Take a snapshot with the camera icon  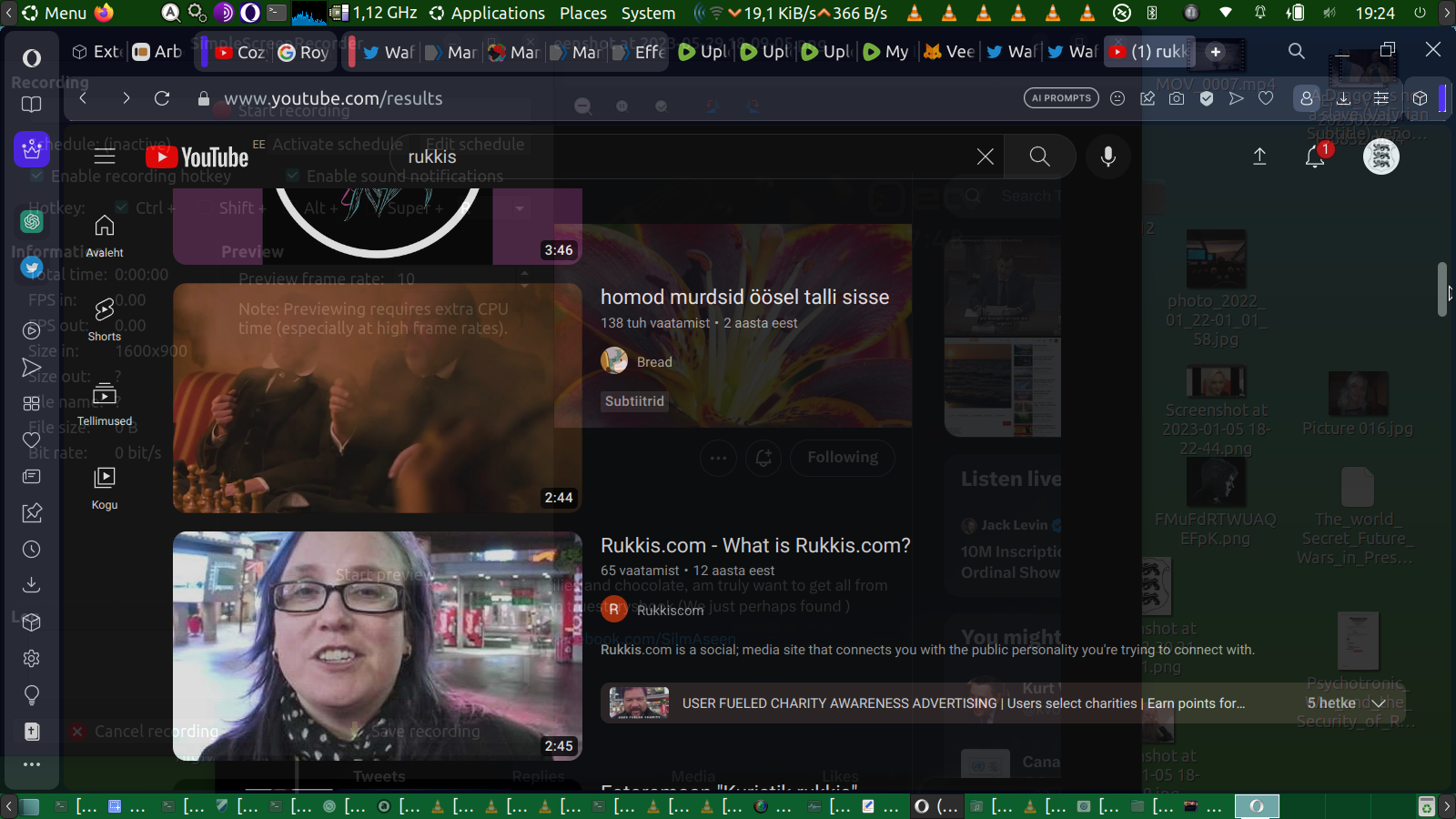coord(1177,98)
